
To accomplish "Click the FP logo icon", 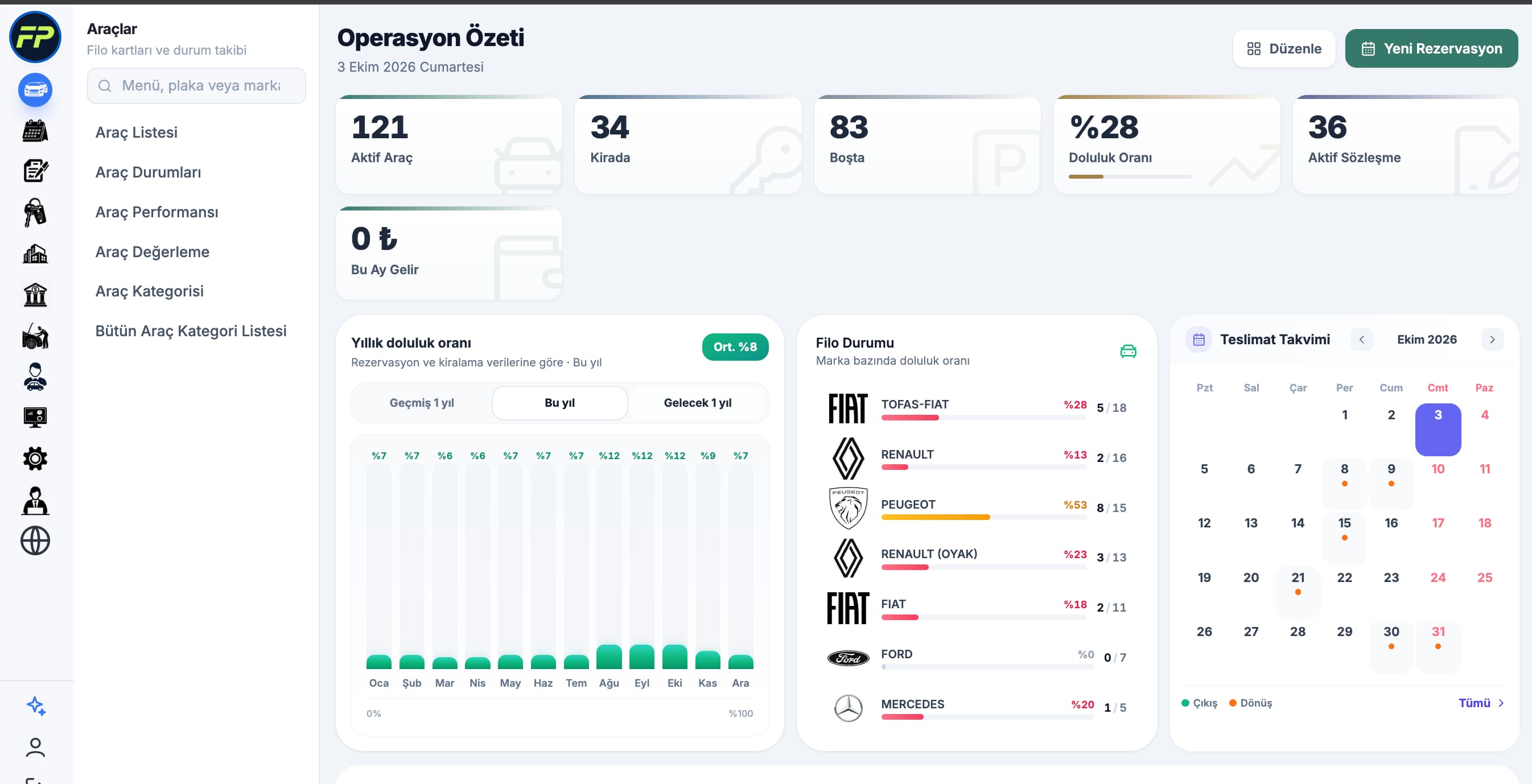I will pyautogui.click(x=35, y=37).
